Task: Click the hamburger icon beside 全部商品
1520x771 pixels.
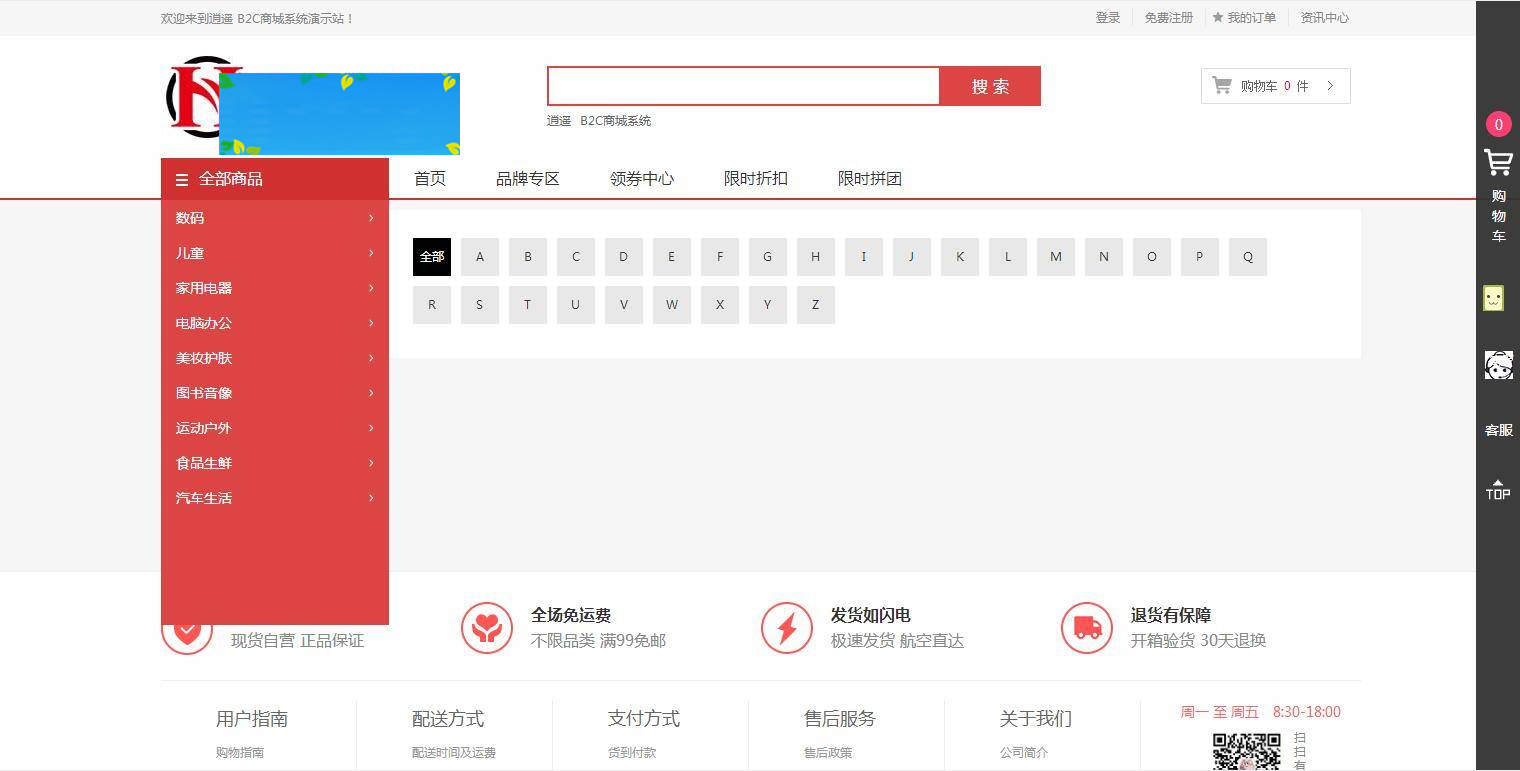Action: point(181,179)
